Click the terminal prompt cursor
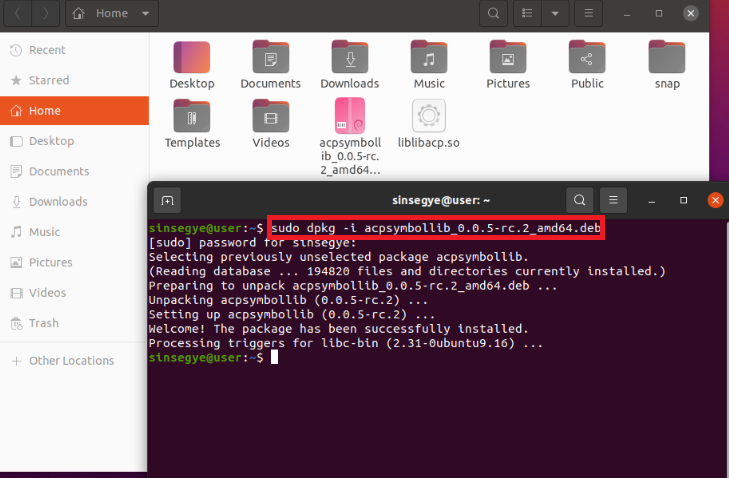729x478 pixels. 274,358
